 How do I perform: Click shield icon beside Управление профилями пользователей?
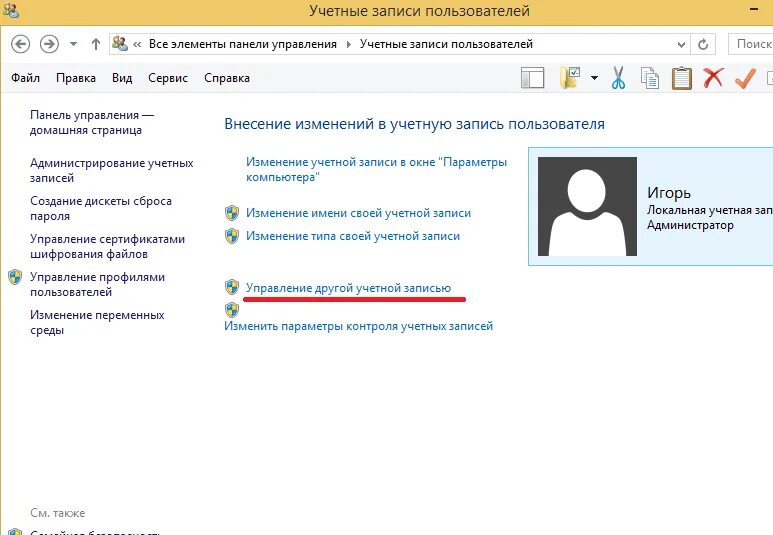pos(15,277)
